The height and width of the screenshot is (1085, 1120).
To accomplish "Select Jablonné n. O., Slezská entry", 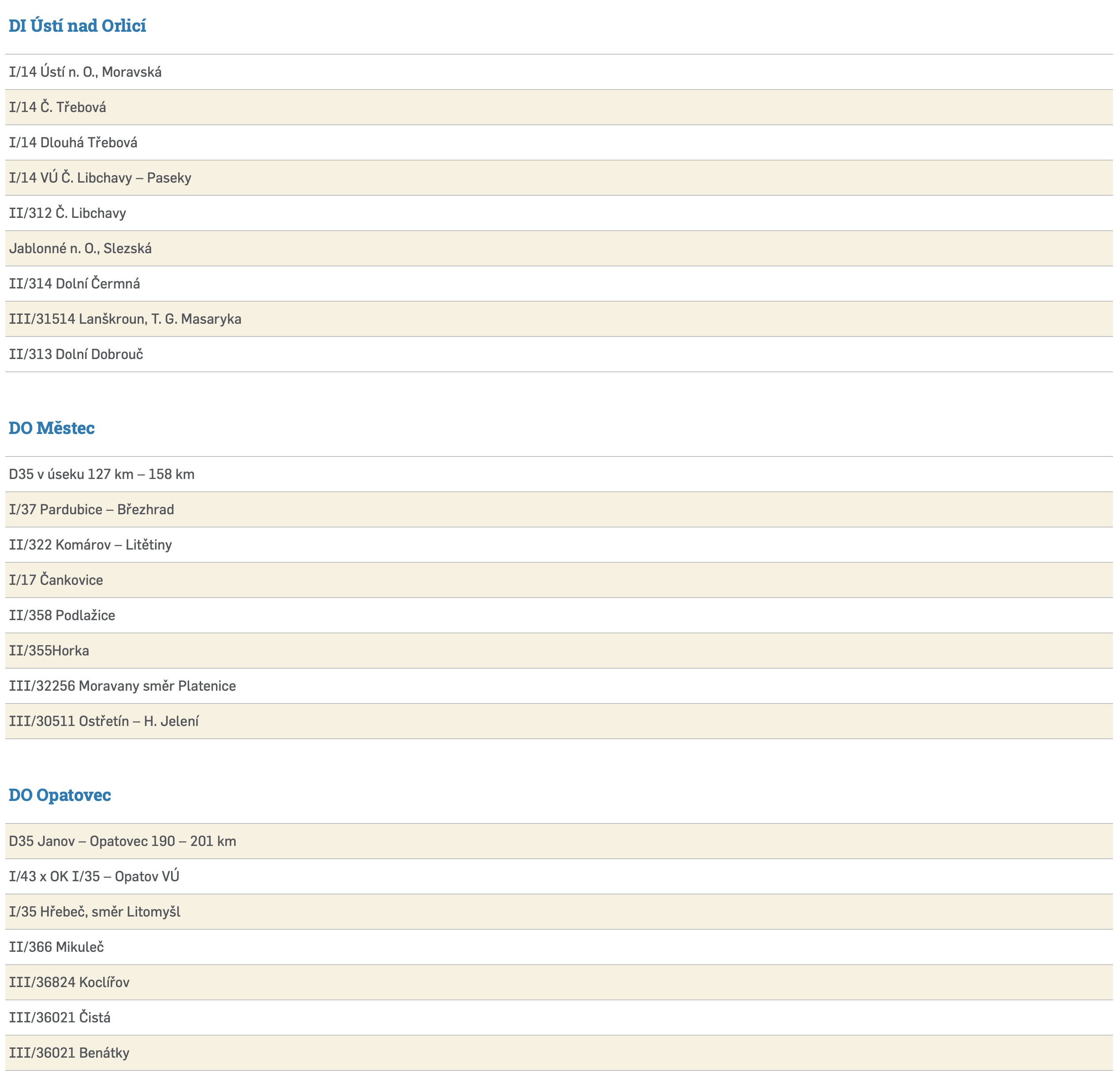I will click(81, 249).
